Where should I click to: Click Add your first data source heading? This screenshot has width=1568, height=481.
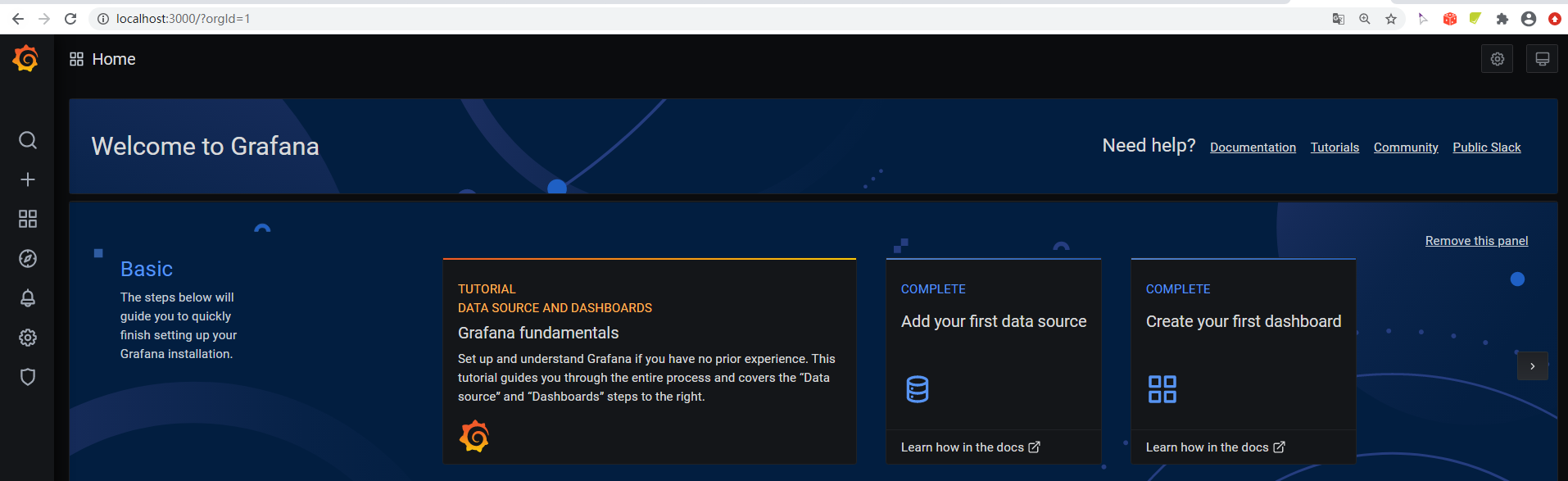[994, 321]
